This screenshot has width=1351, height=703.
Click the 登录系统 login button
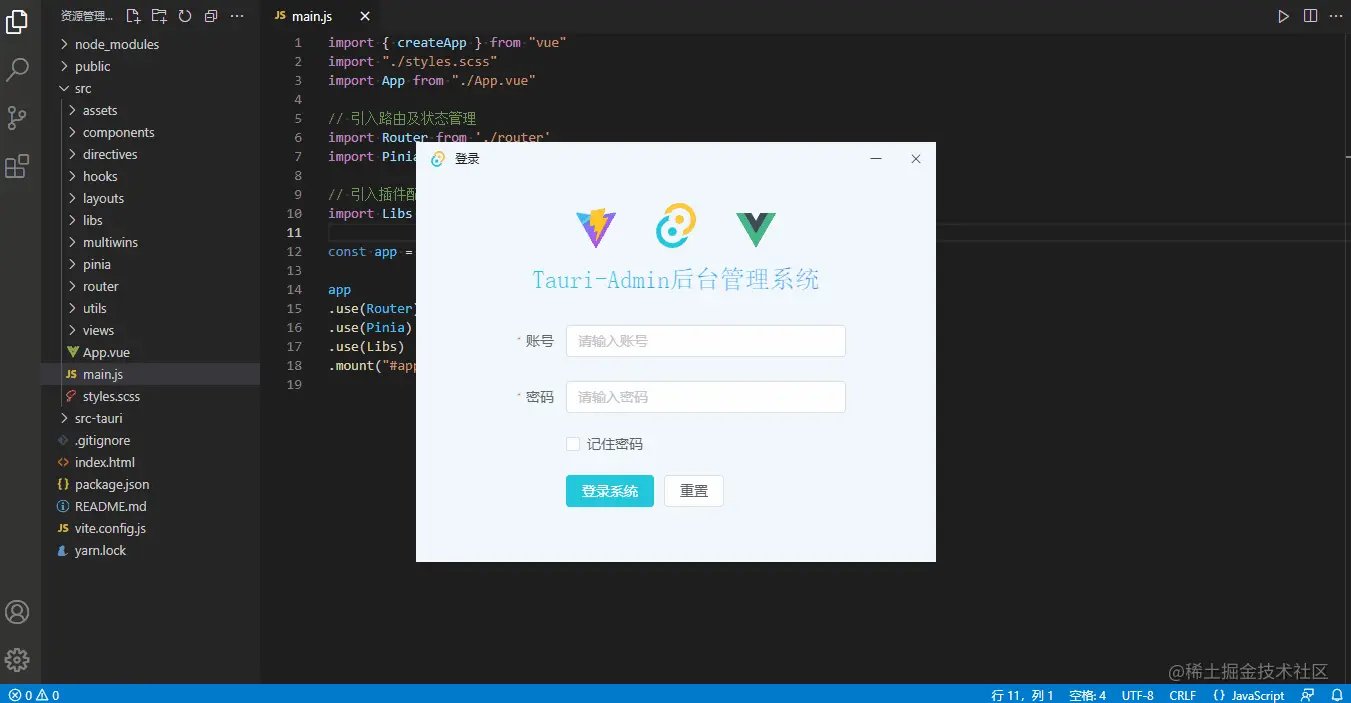(610, 491)
